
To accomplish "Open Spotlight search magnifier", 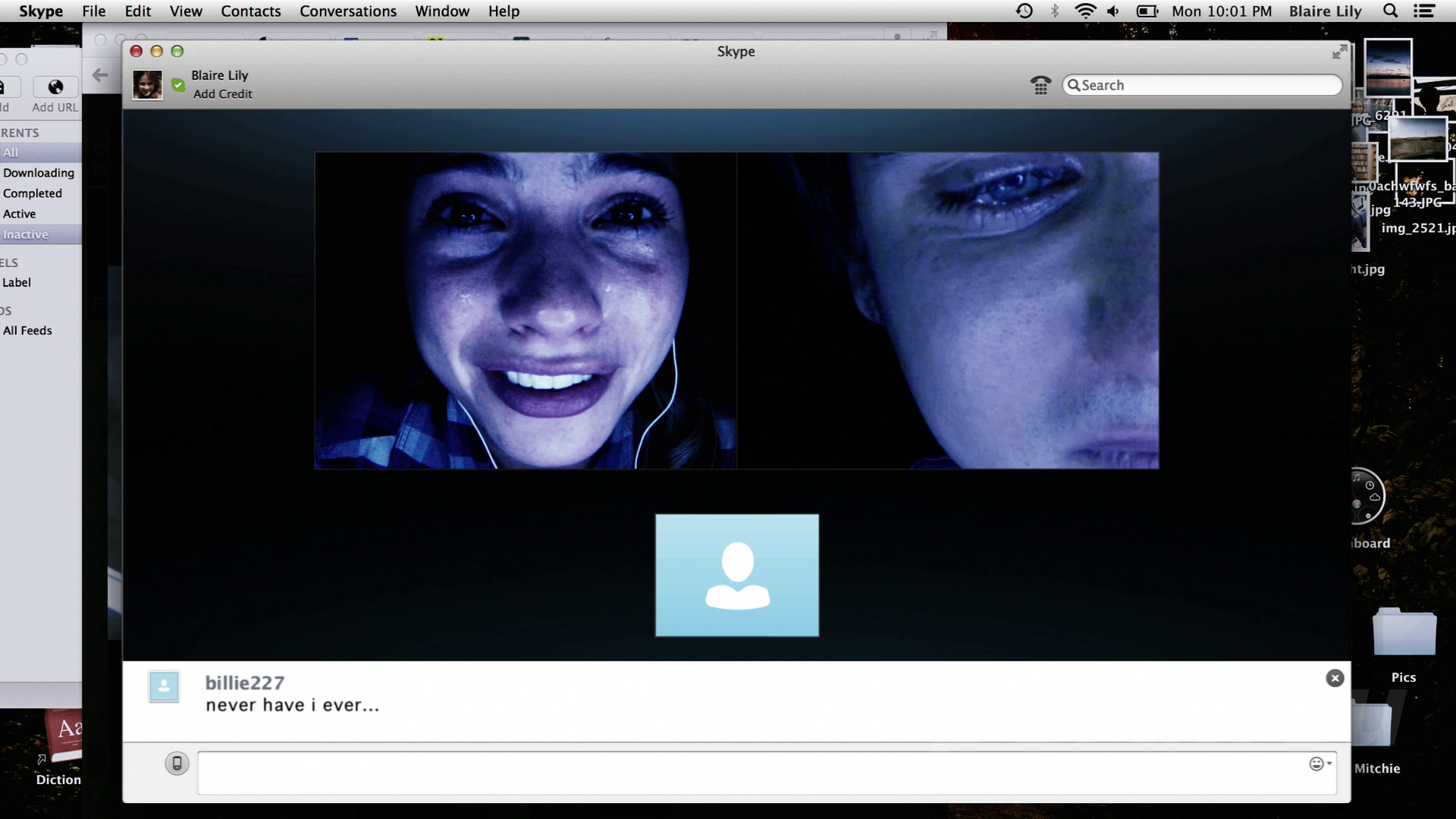I will click(x=1390, y=11).
